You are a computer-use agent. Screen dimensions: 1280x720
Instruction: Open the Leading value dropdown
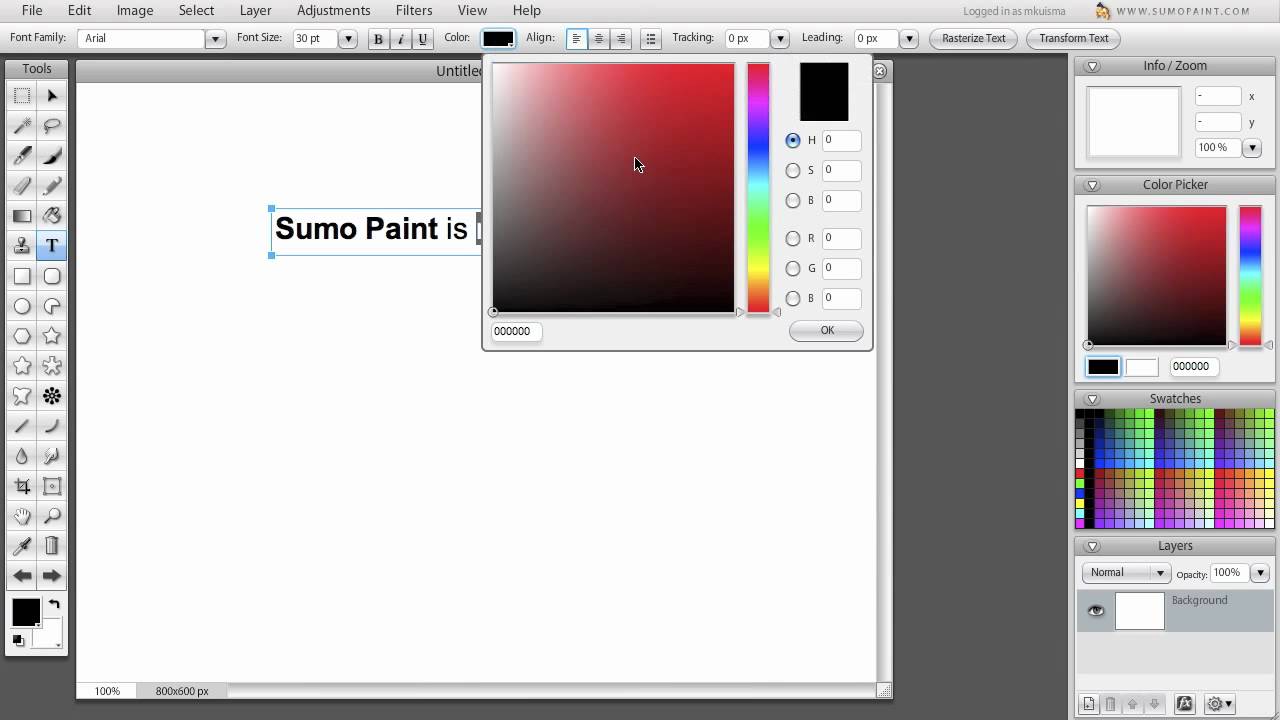[x=909, y=39]
